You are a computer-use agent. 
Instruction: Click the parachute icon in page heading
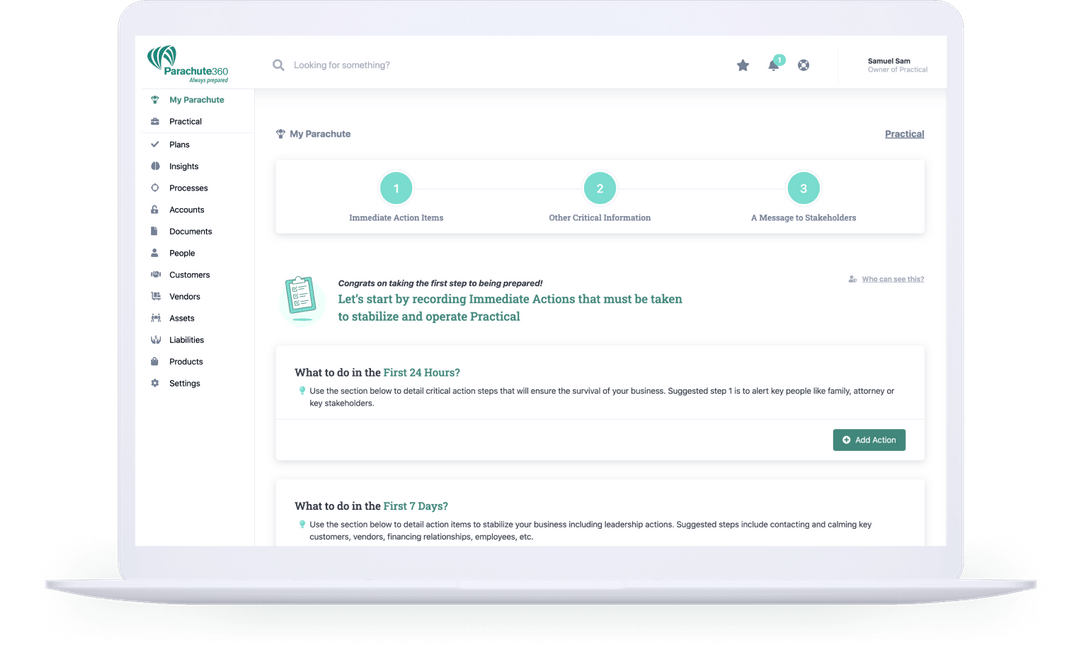(x=280, y=134)
